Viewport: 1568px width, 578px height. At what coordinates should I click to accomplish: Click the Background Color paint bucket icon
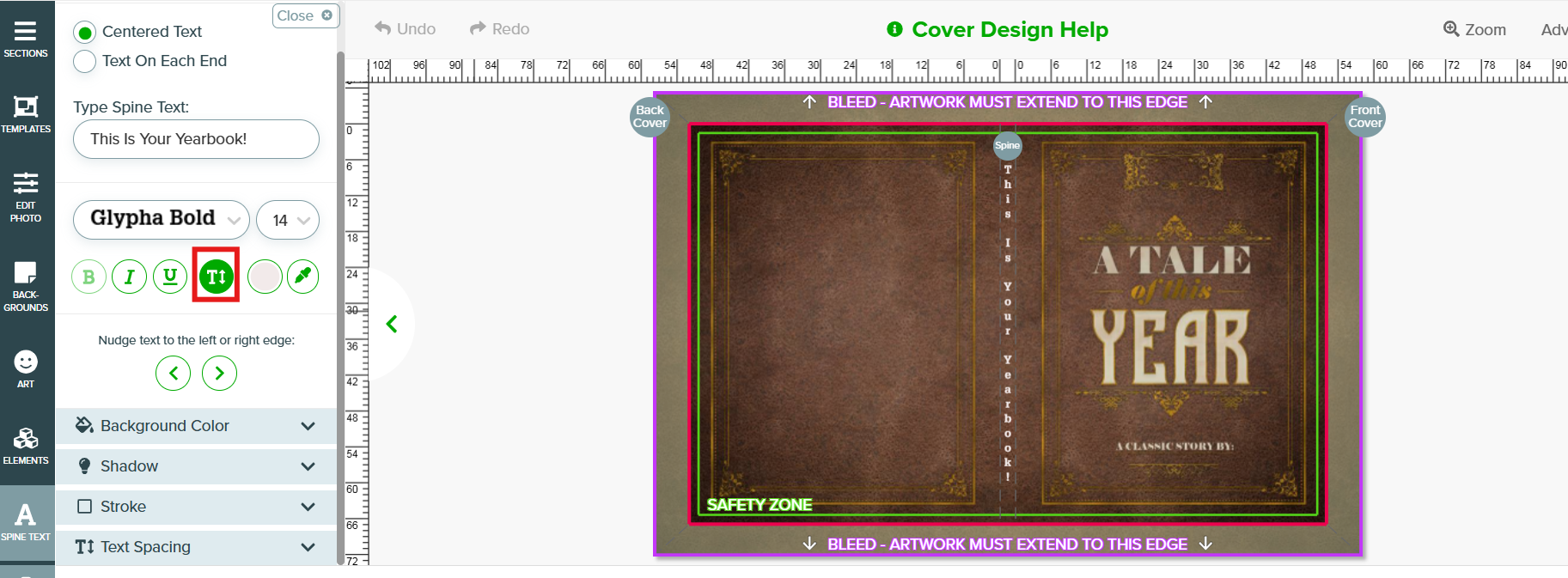pyautogui.click(x=84, y=425)
